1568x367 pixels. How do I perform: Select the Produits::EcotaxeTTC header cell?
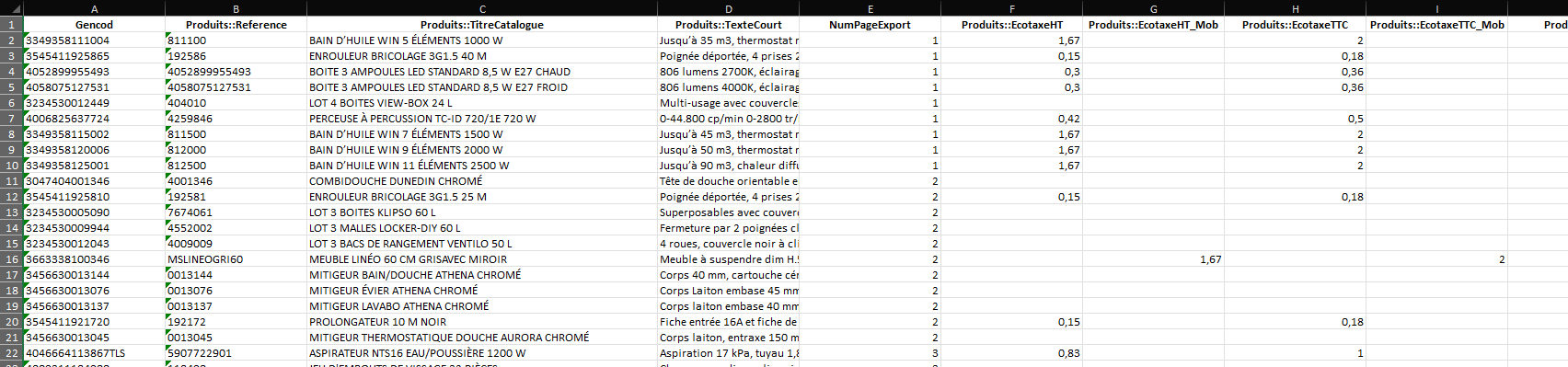click(x=1295, y=25)
